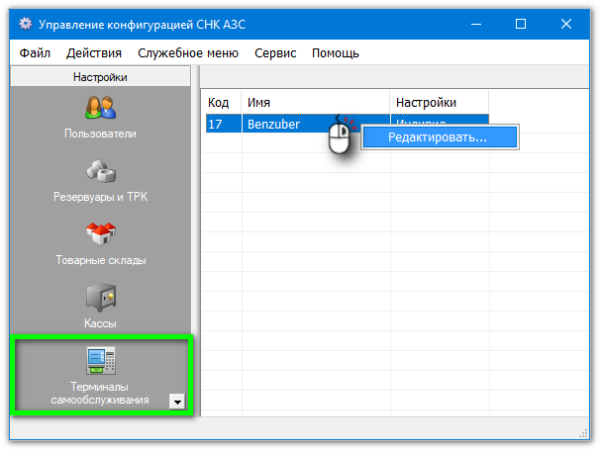This screenshot has height=450, width=600.
Task: Open the Действия menu
Action: click(x=94, y=53)
